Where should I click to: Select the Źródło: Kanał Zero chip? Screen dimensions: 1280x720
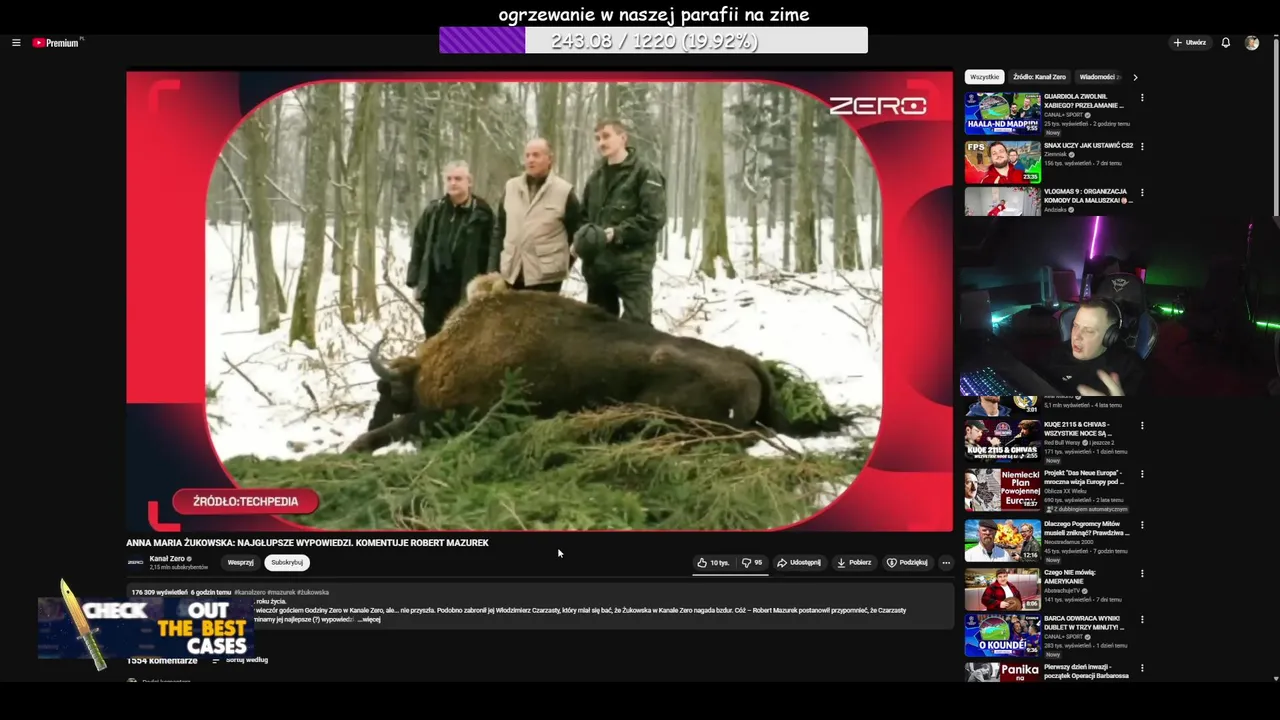pyautogui.click(x=1039, y=77)
